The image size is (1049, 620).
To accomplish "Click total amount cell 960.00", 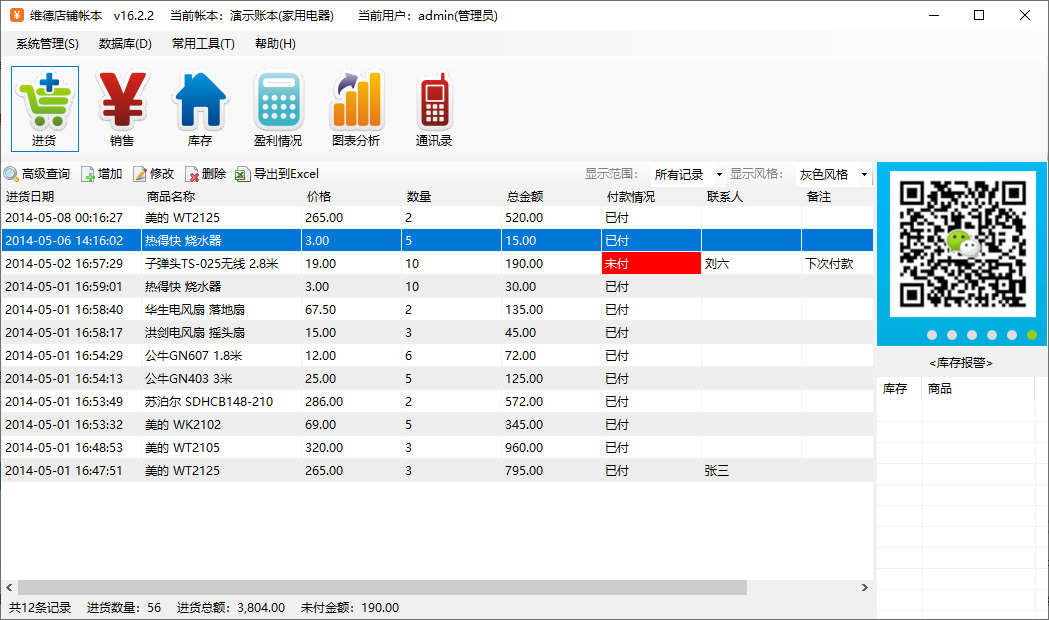I will (x=551, y=447).
